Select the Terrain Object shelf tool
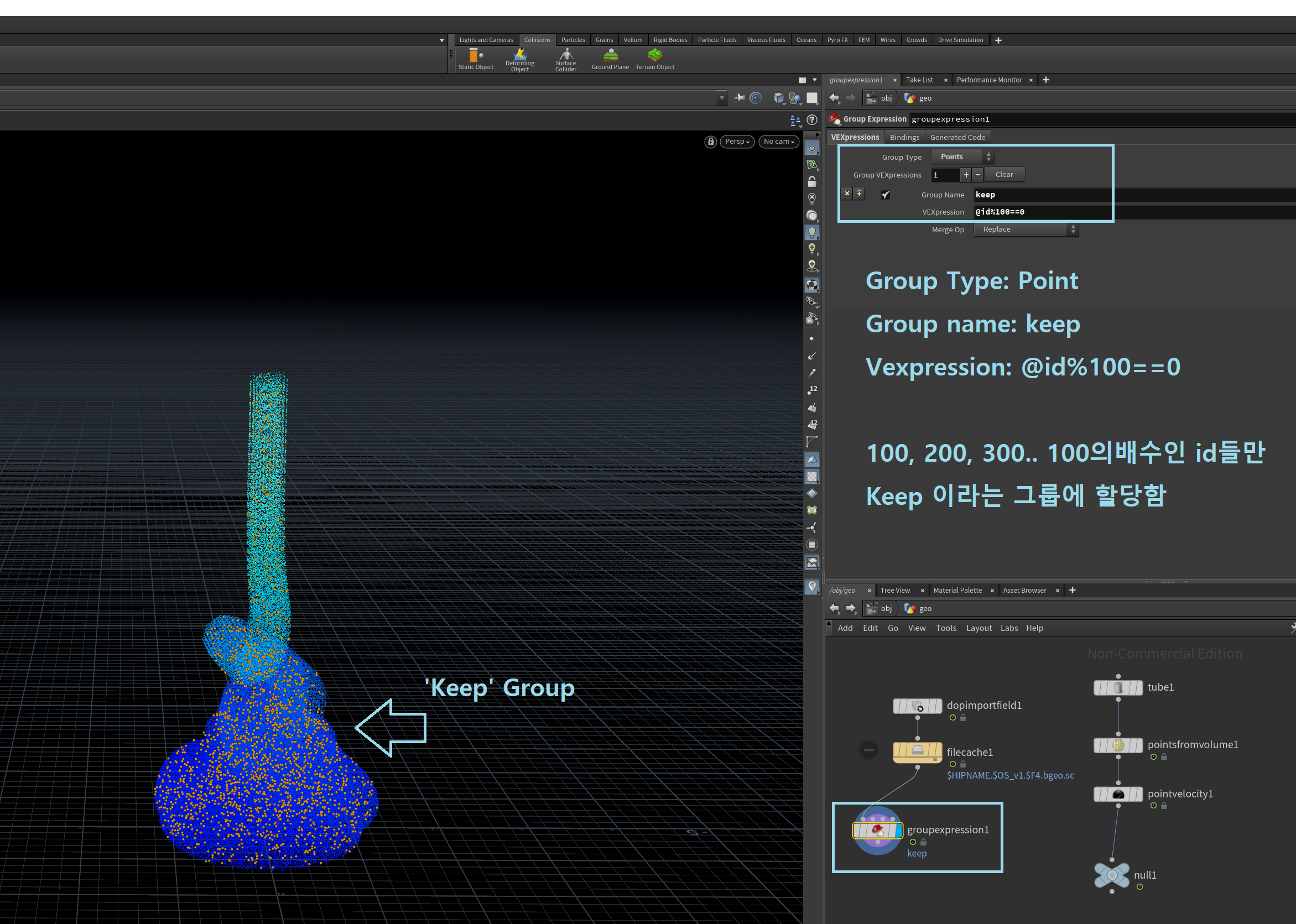The image size is (1296, 924). coord(654,59)
